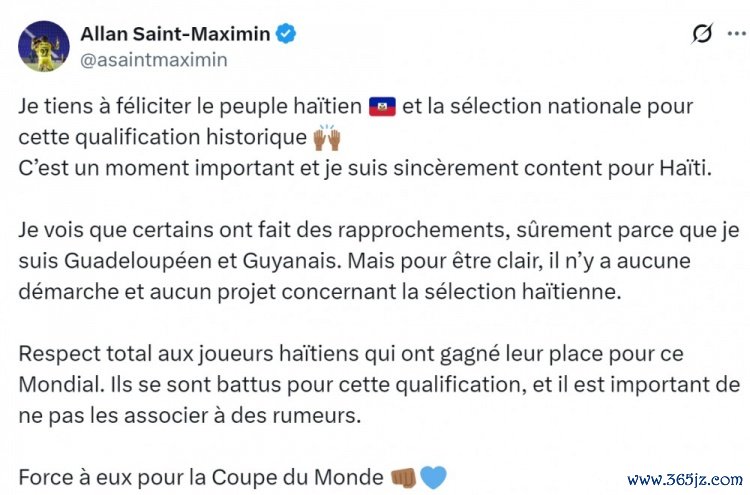This screenshot has height=495, width=750.
Task: Click the sentence "C'est un moment important"
Action: pyautogui.click(x=380, y=166)
